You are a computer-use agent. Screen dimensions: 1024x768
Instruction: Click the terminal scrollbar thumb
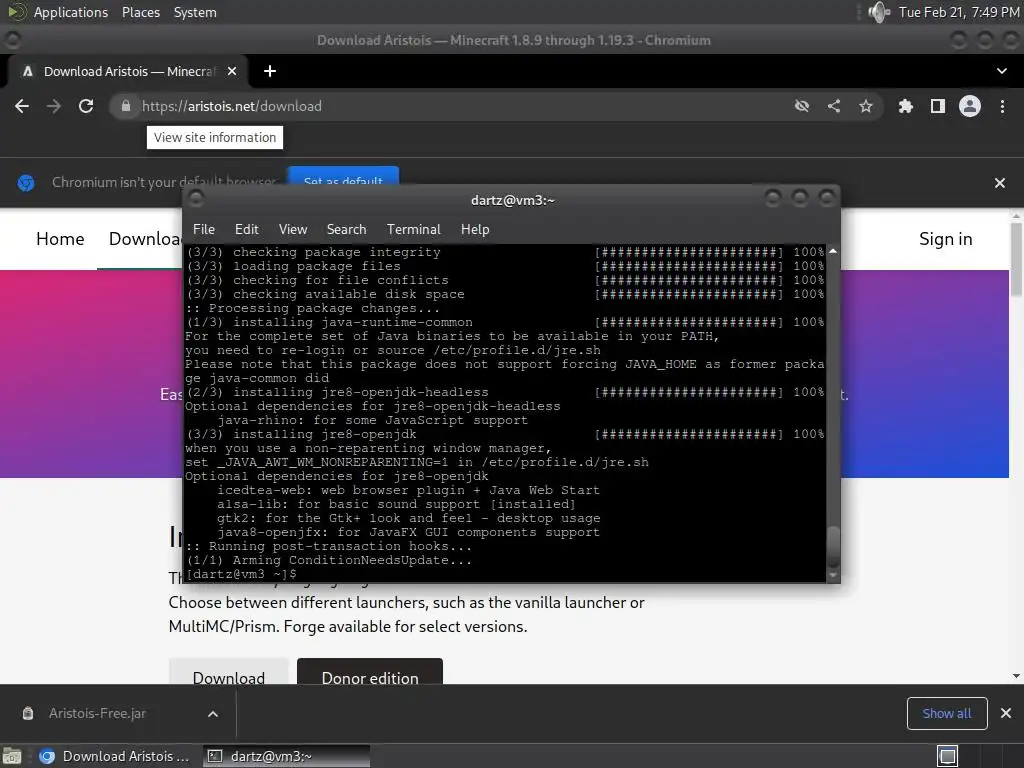[x=833, y=547]
